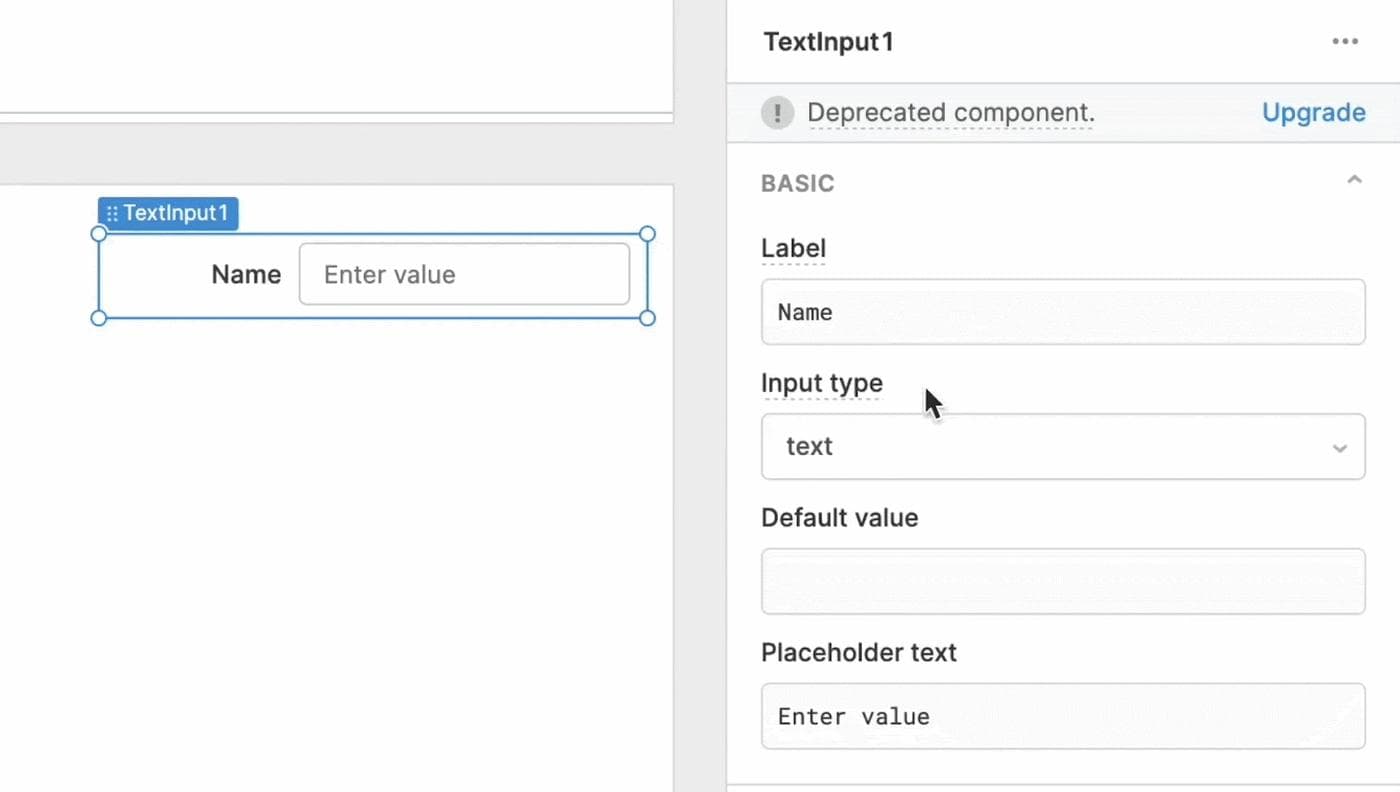Click the underlined 'Input type' property label
Image resolution: width=1400 pixels, height=792 pixels.
821,383
